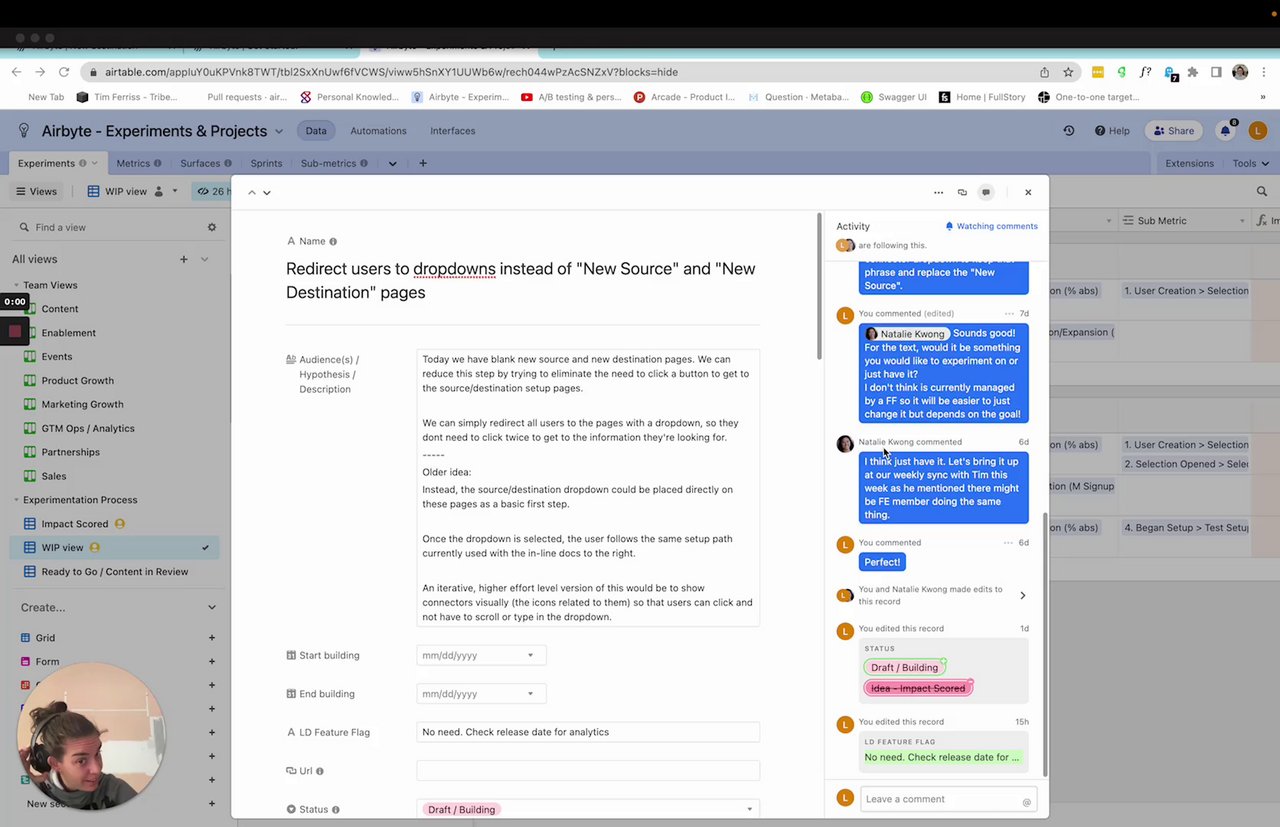Add a new table with the plus tab
Screen dimensions: 1280x827
coord(423,163)
